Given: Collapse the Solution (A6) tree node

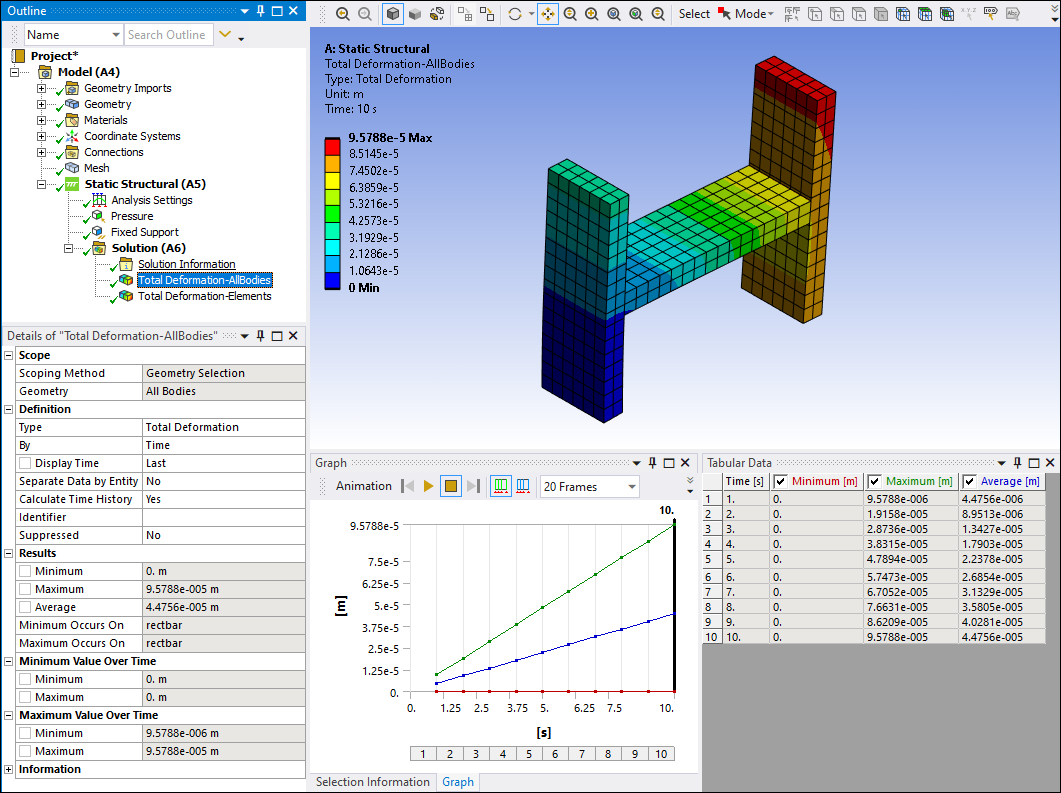Looking at the screenshot, I should [69, 248].
